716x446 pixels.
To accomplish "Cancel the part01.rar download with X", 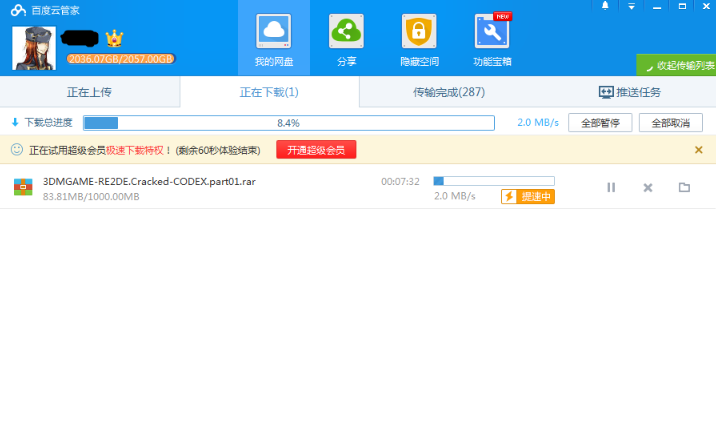I will point(648,187).
